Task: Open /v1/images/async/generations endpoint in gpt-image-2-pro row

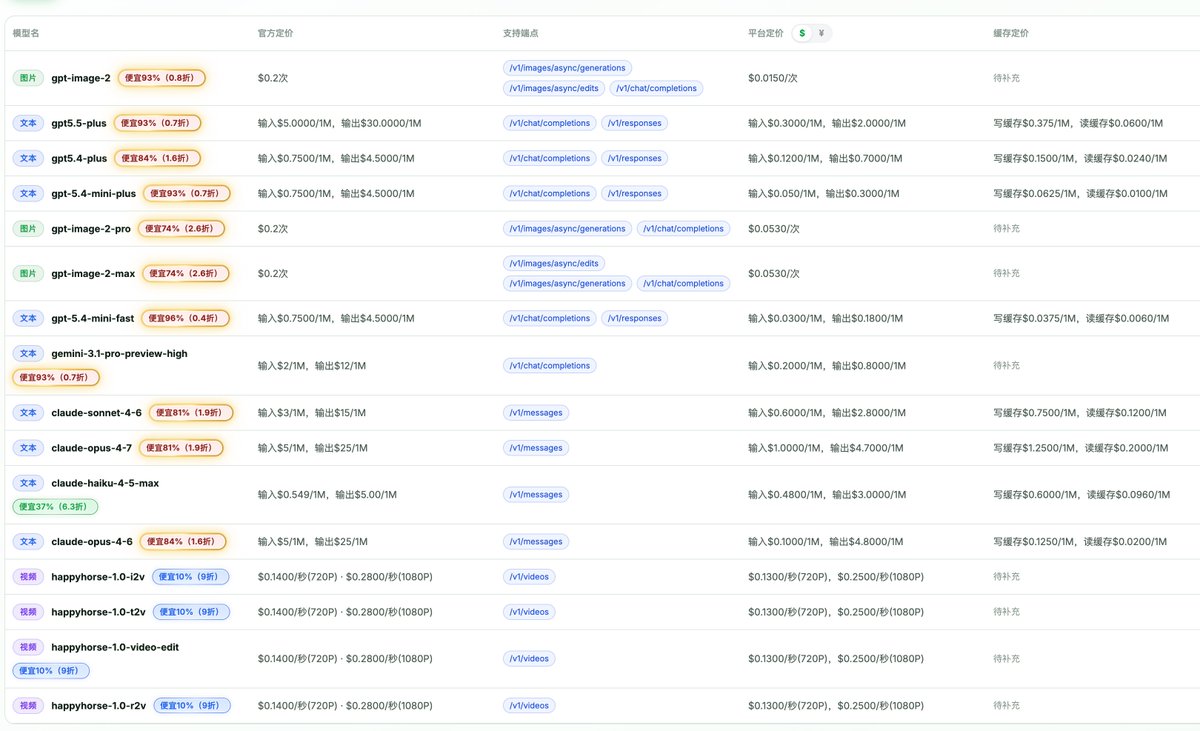Action: 568,228
